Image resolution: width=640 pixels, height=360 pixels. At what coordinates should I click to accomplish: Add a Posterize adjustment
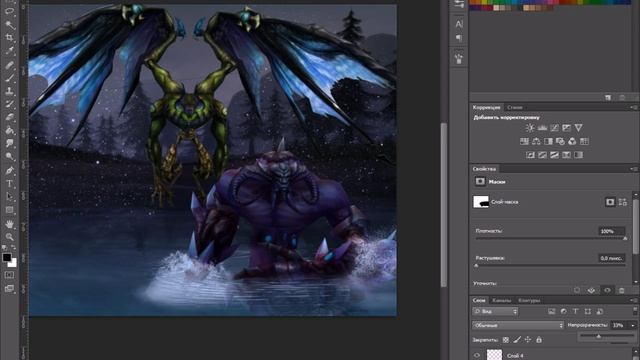542,155
